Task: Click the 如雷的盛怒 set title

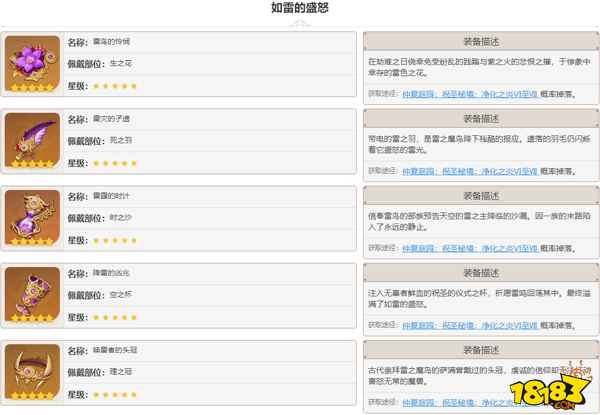Action: tap(300, 8)
